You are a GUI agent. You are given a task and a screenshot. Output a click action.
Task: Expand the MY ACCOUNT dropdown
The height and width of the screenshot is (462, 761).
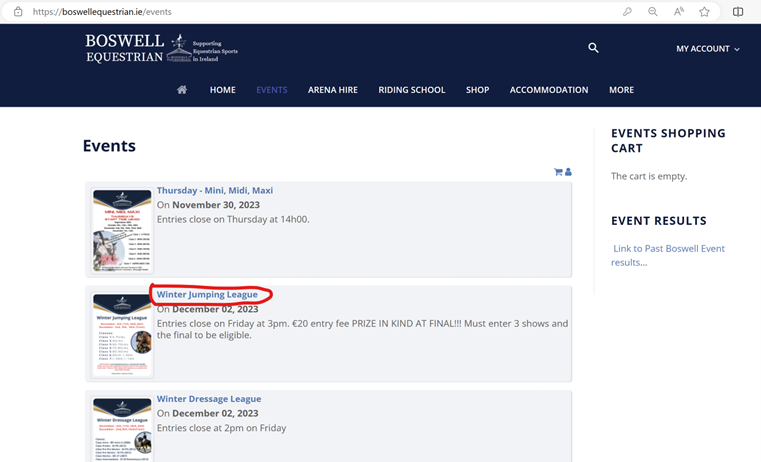(708, 49)
